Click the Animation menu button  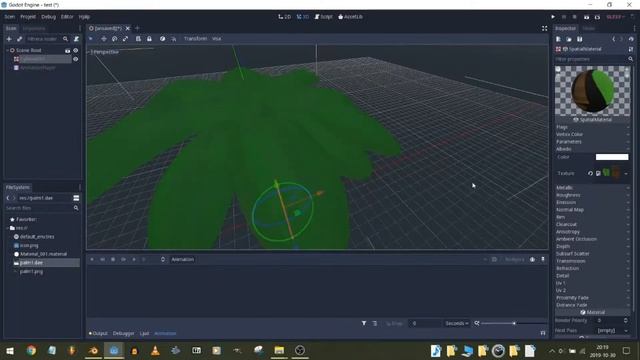coord(182,260)
